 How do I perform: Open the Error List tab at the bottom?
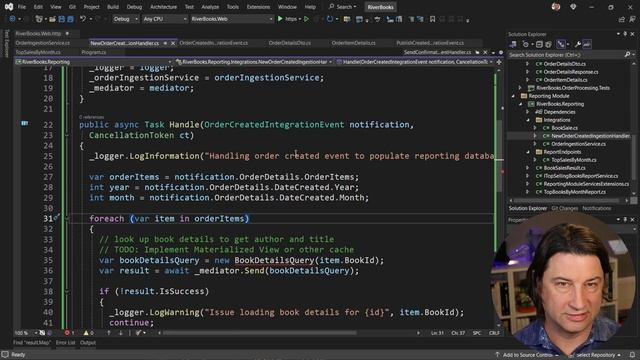tap(65, 342)
